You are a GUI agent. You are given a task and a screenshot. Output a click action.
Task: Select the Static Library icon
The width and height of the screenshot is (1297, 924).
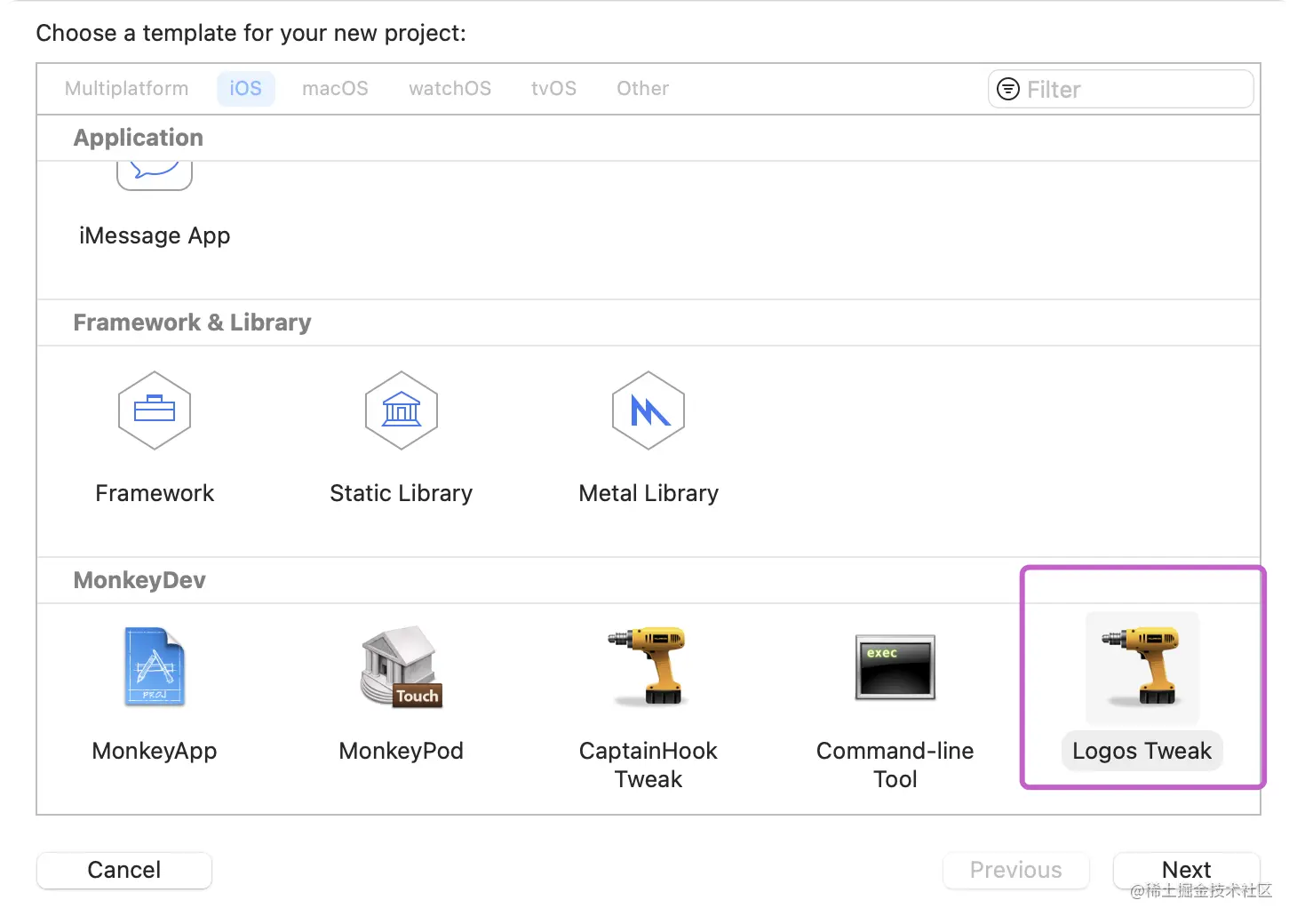tap(402, 410)
